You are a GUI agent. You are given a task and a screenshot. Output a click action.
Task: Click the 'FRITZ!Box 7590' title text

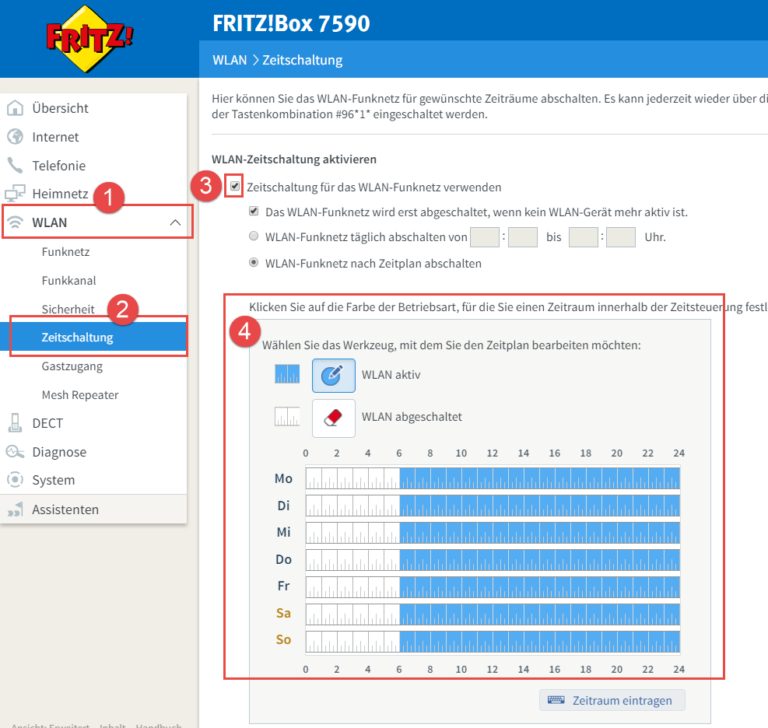tap(291, 24)
